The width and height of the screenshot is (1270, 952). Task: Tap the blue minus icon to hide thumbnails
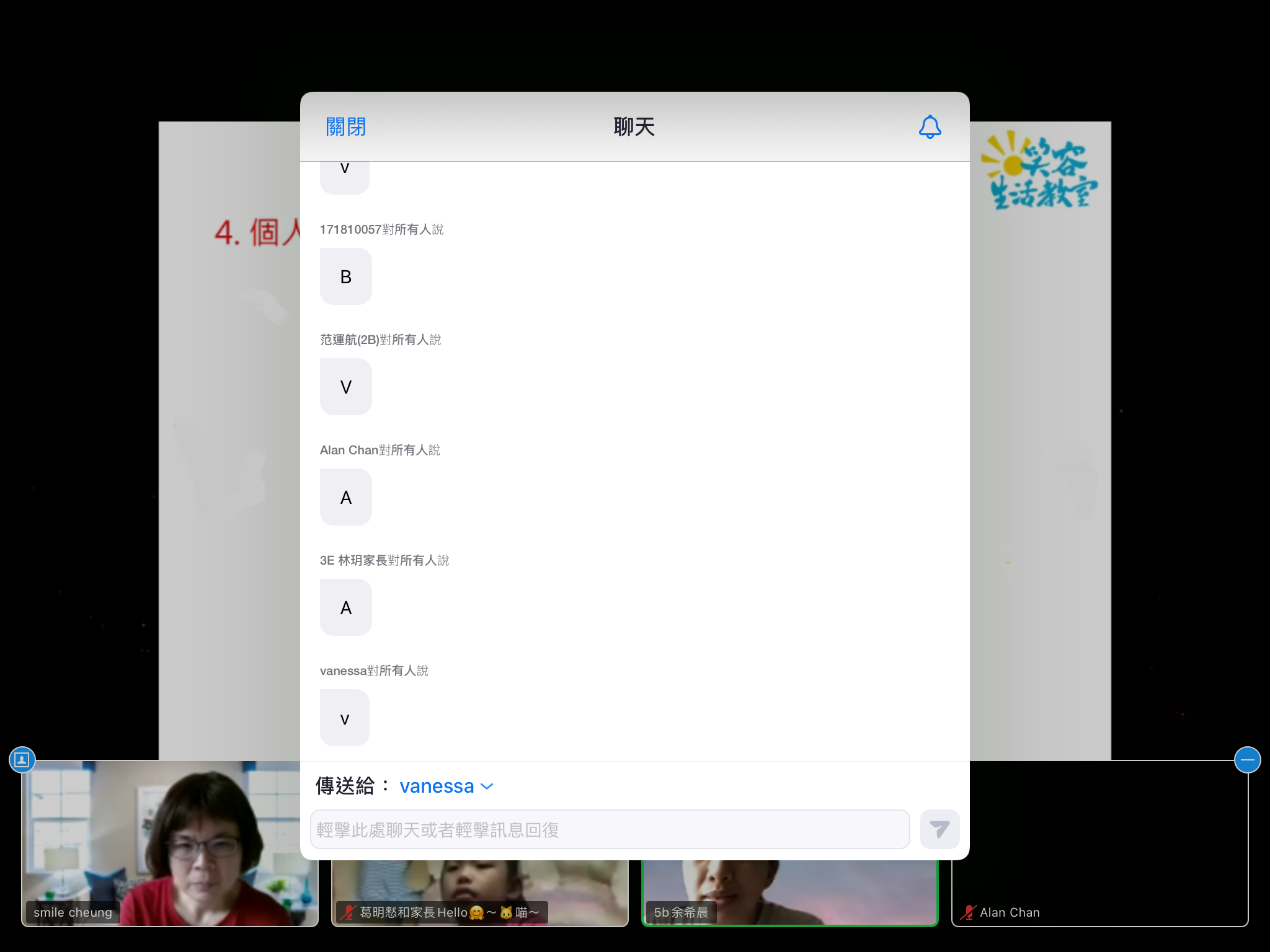pos(1247,759)
